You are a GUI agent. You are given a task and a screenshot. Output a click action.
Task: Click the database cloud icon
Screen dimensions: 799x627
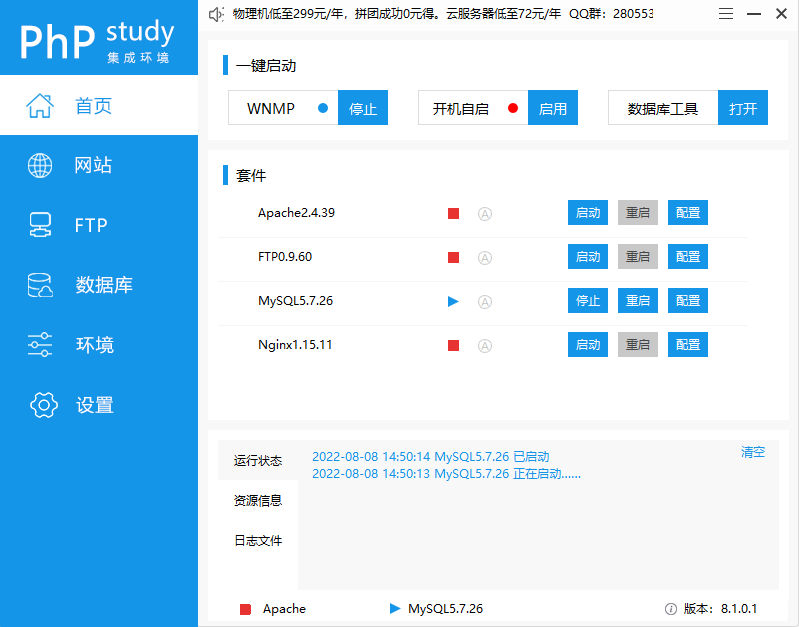point(40,285)
